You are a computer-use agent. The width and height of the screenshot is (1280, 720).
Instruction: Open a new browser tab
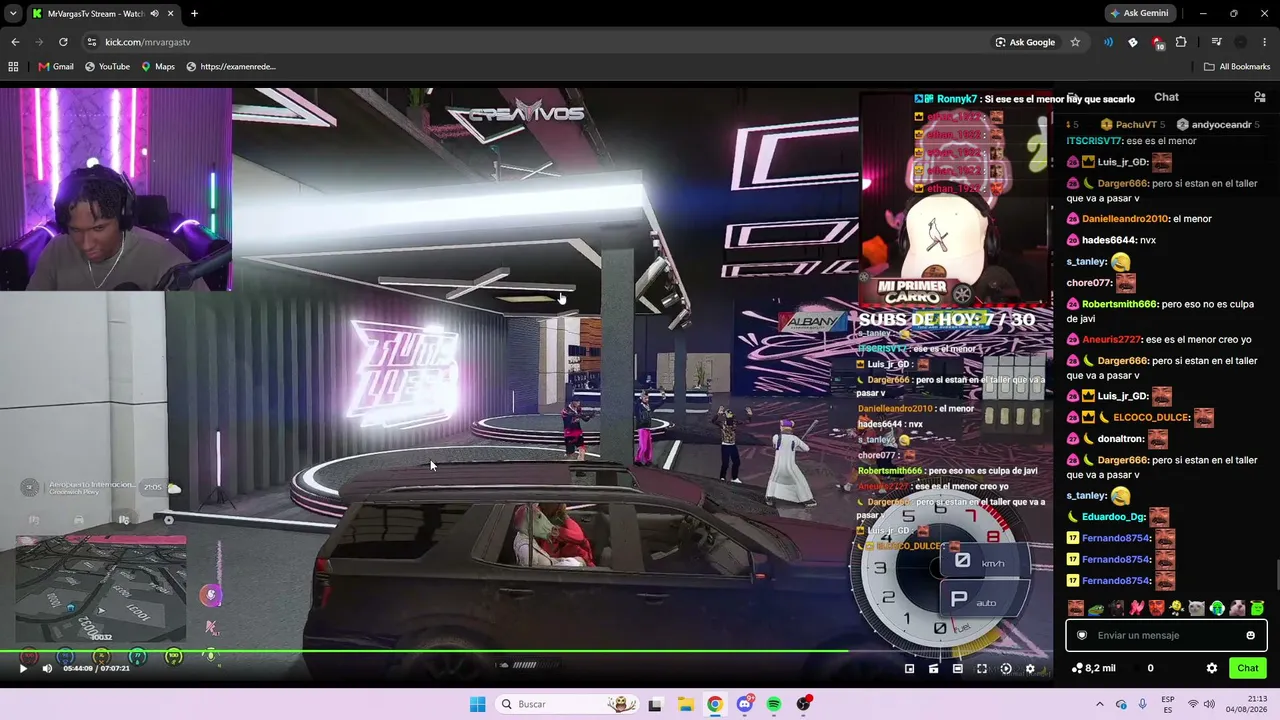point(194,13)
